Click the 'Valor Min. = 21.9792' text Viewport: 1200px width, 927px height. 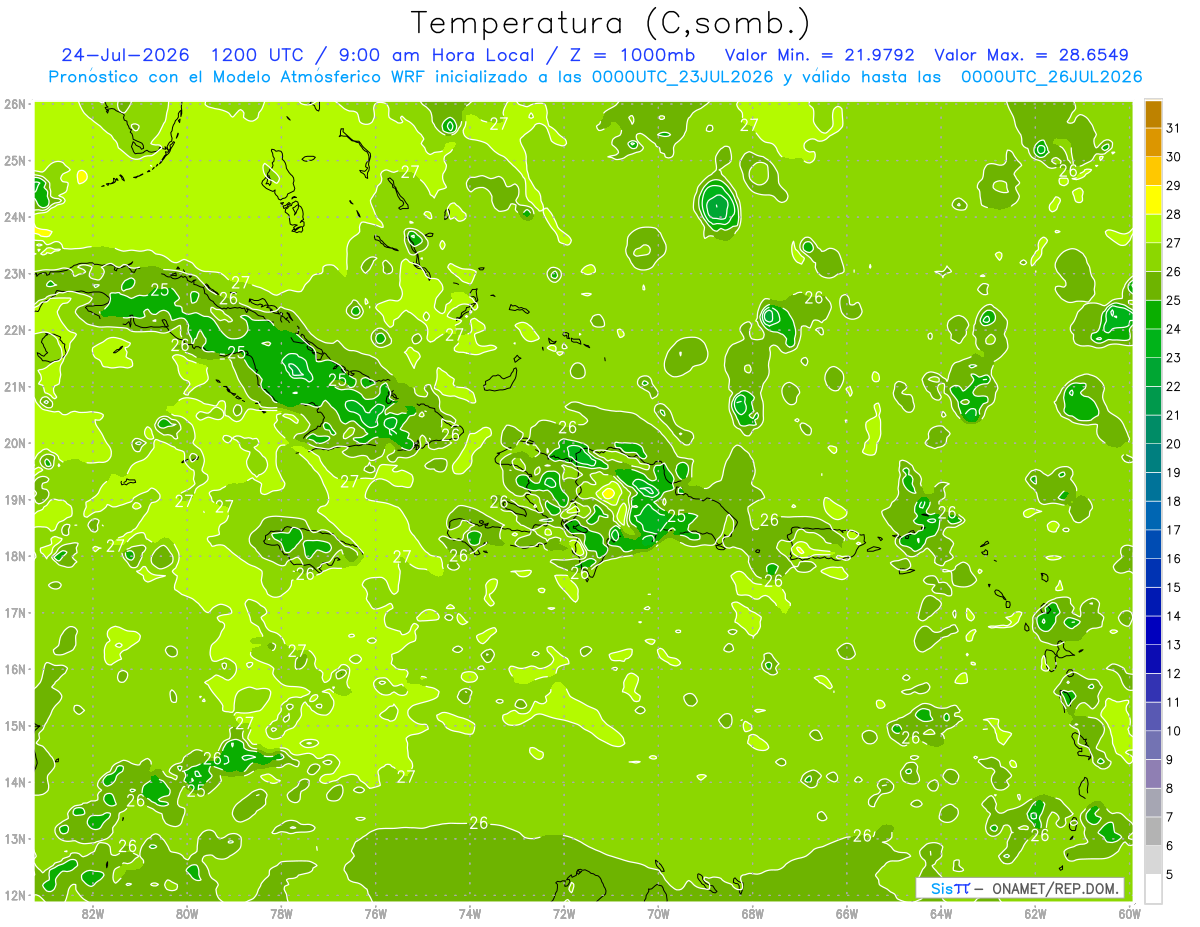(x=820, y=54)
